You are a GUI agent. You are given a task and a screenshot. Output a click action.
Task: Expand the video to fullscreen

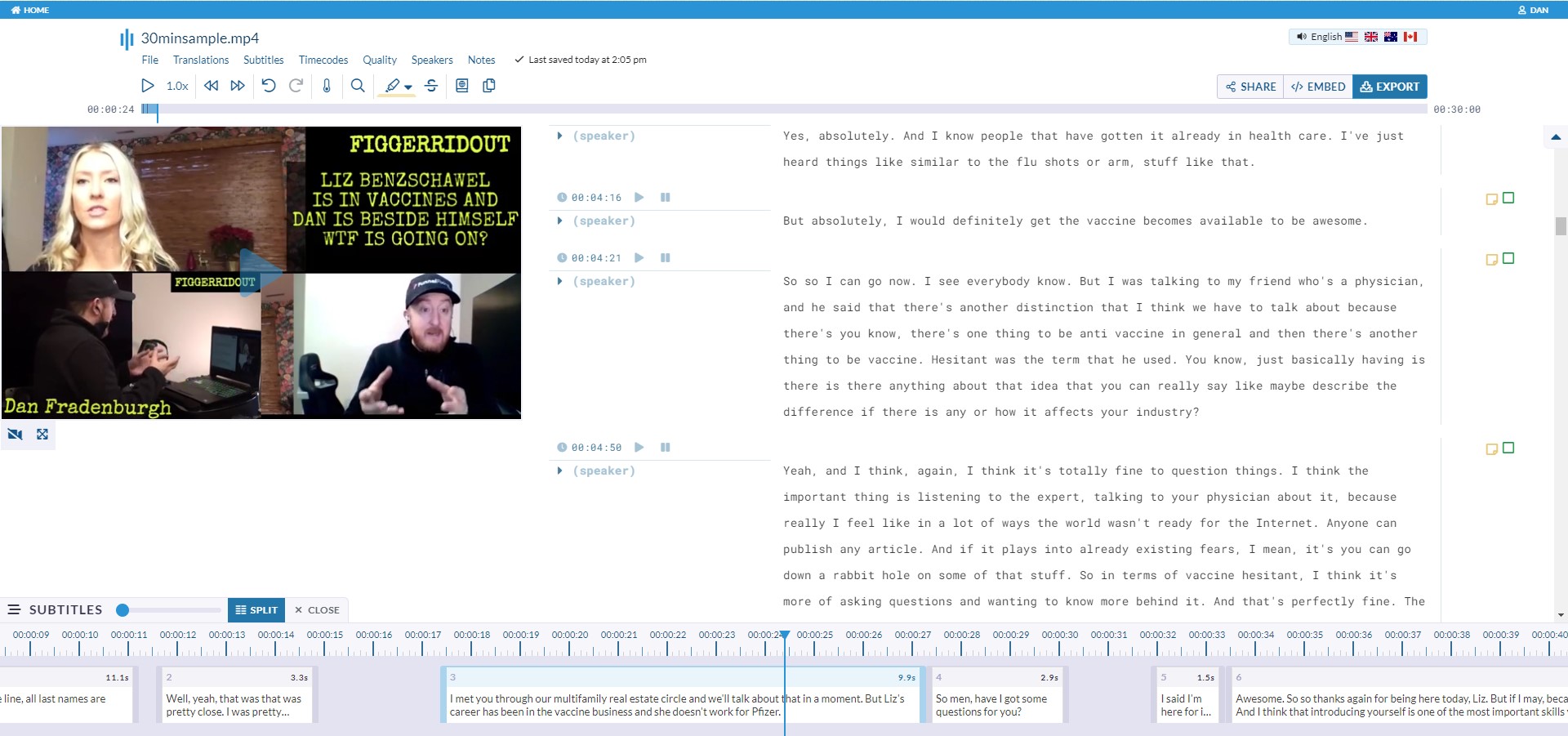tap(42, 434)
